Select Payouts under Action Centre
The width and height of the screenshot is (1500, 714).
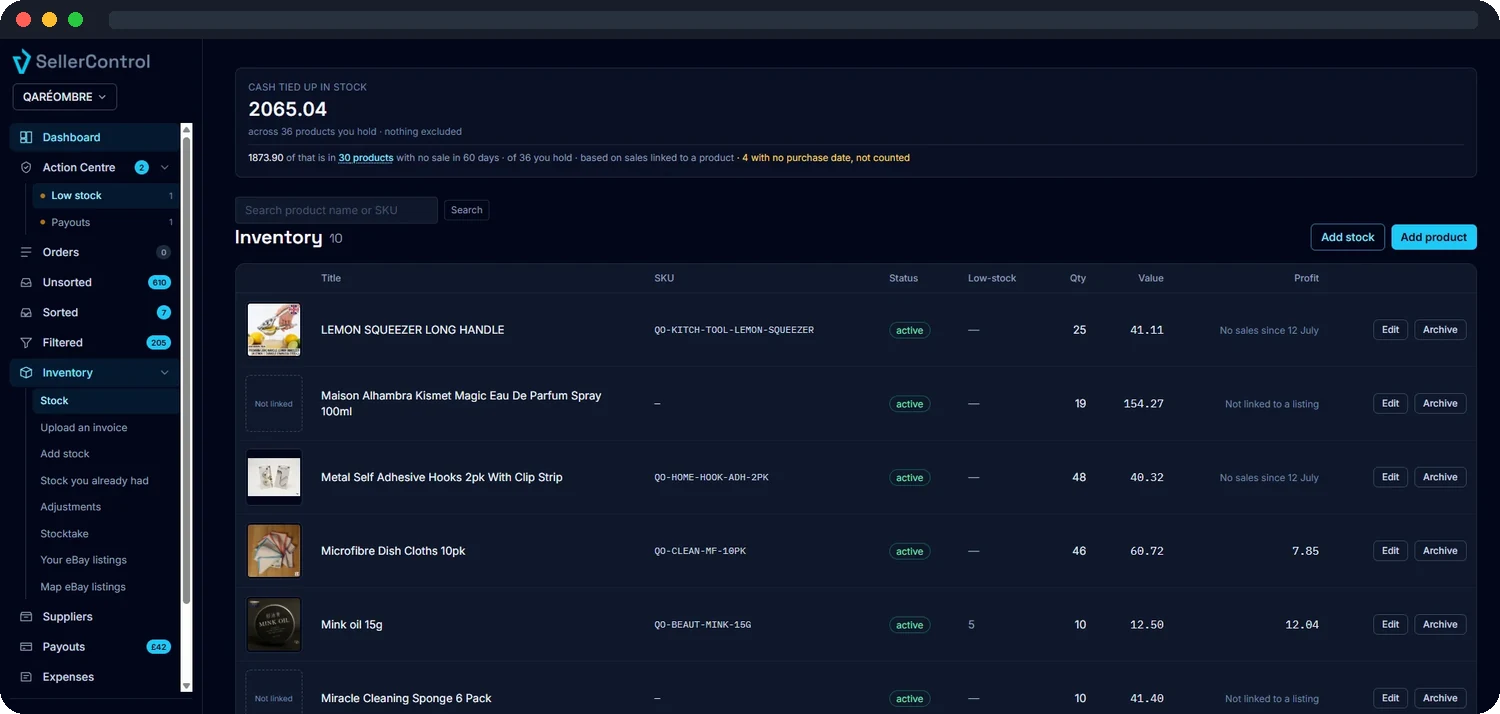point(105,222)
